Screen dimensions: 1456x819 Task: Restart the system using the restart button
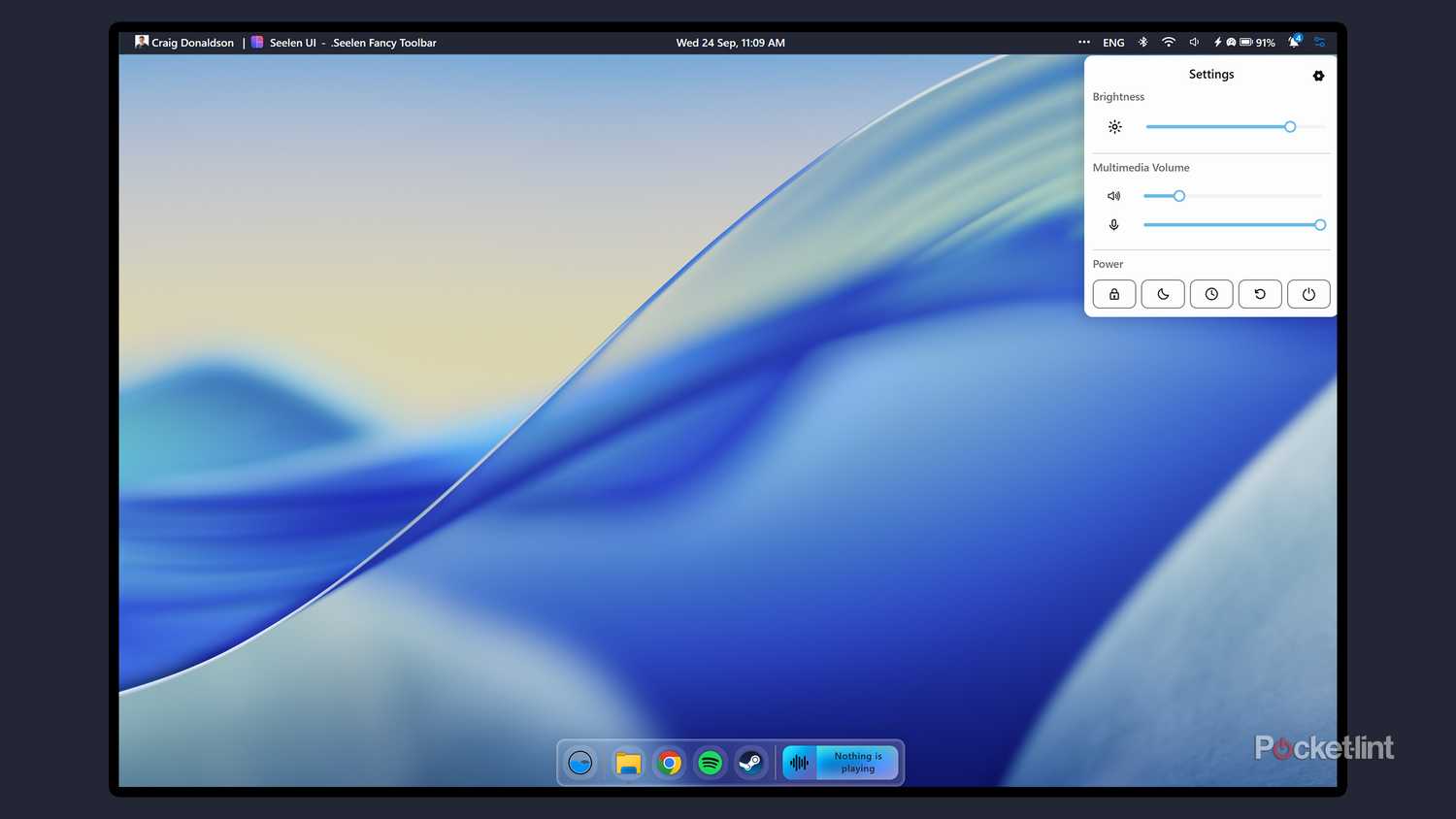point(1260,293)
